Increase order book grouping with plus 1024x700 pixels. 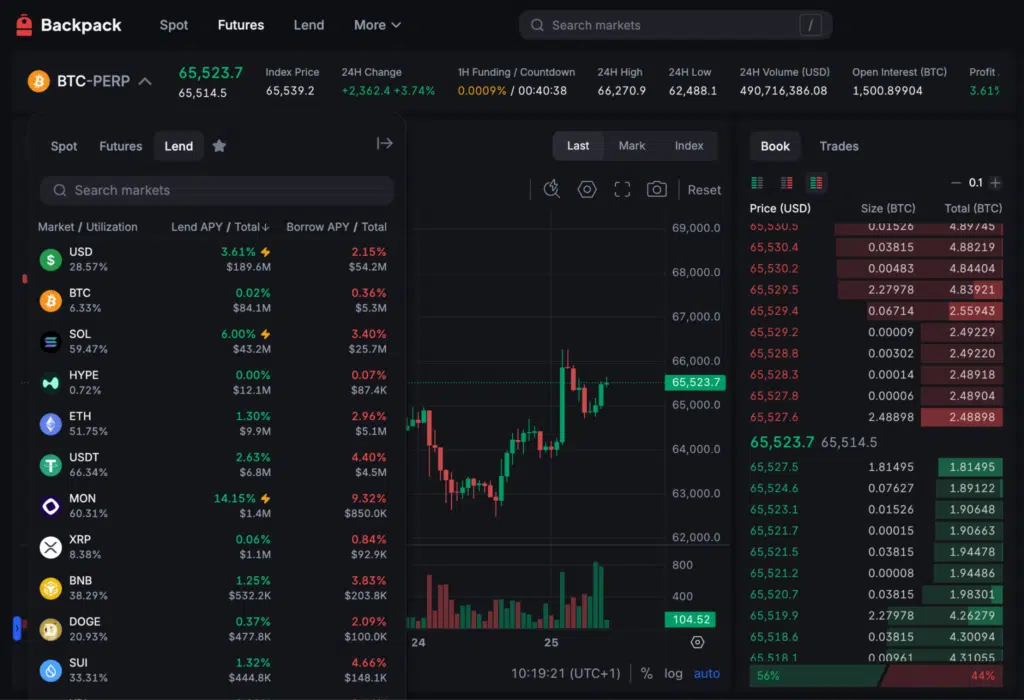(x=997, y=183)
